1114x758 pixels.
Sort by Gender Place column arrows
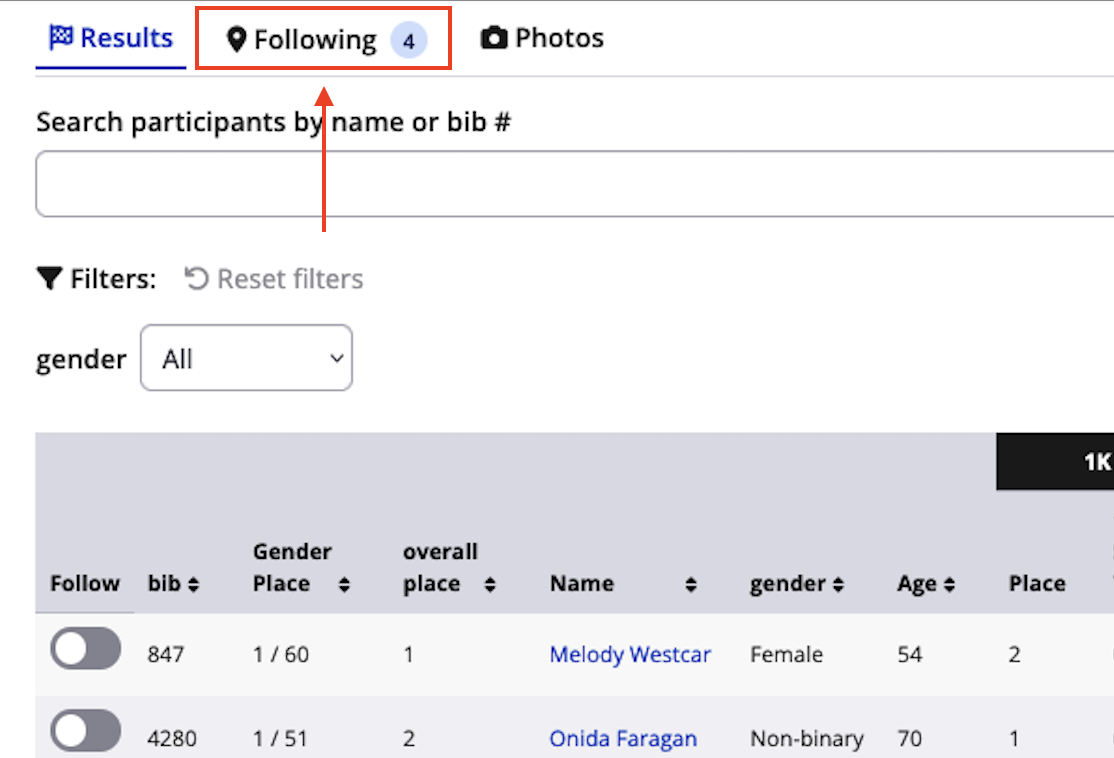pyautogui.click(x=344, y=585)
